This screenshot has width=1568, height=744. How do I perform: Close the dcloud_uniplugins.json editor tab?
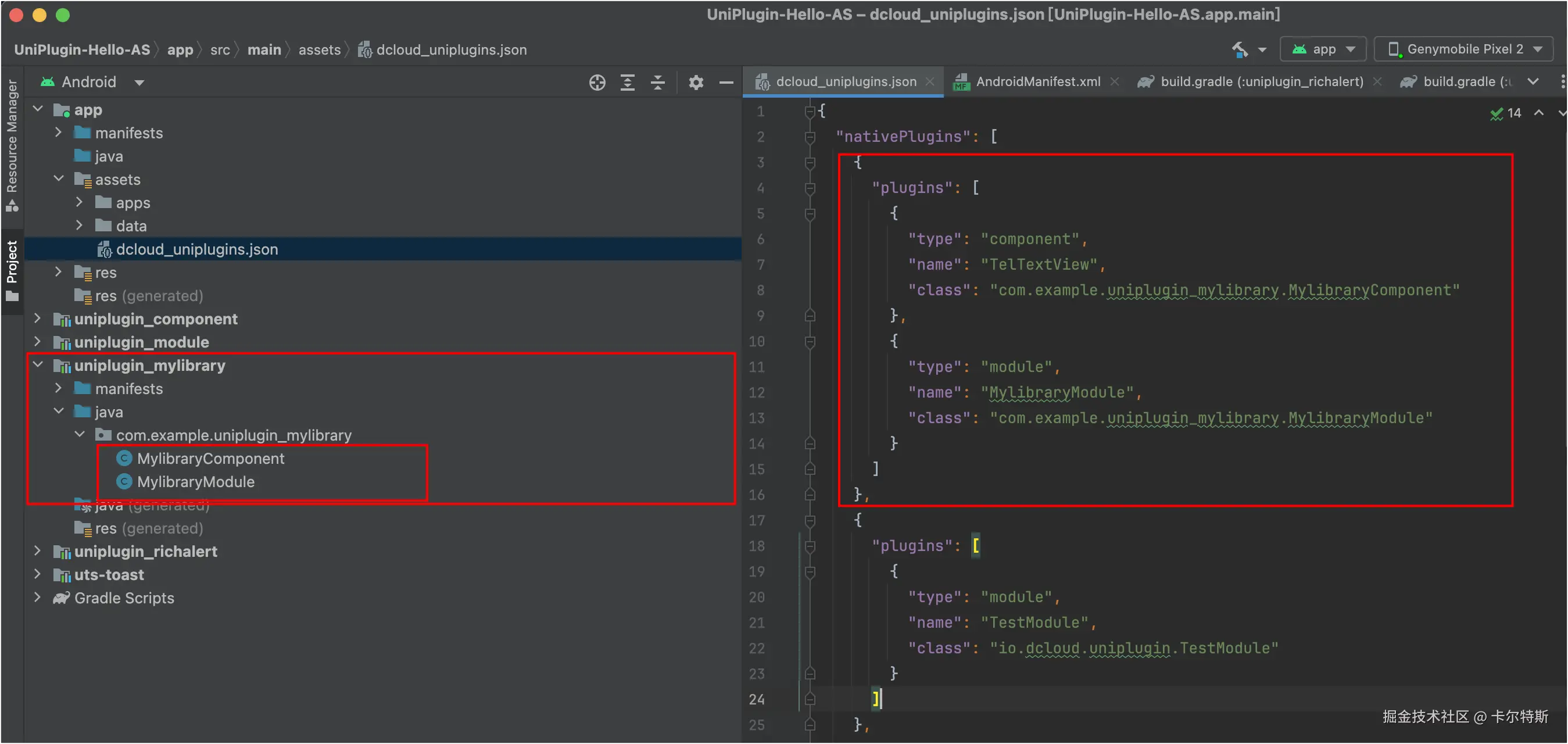(929, 81)
